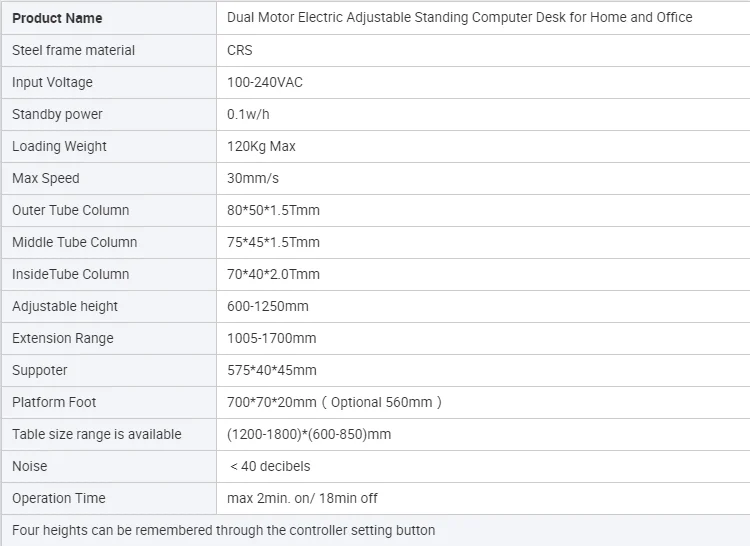The width and height of the screenshot is (750, 546).
Task: Click the Table size range is available label
Action: (x=97, y=434)
